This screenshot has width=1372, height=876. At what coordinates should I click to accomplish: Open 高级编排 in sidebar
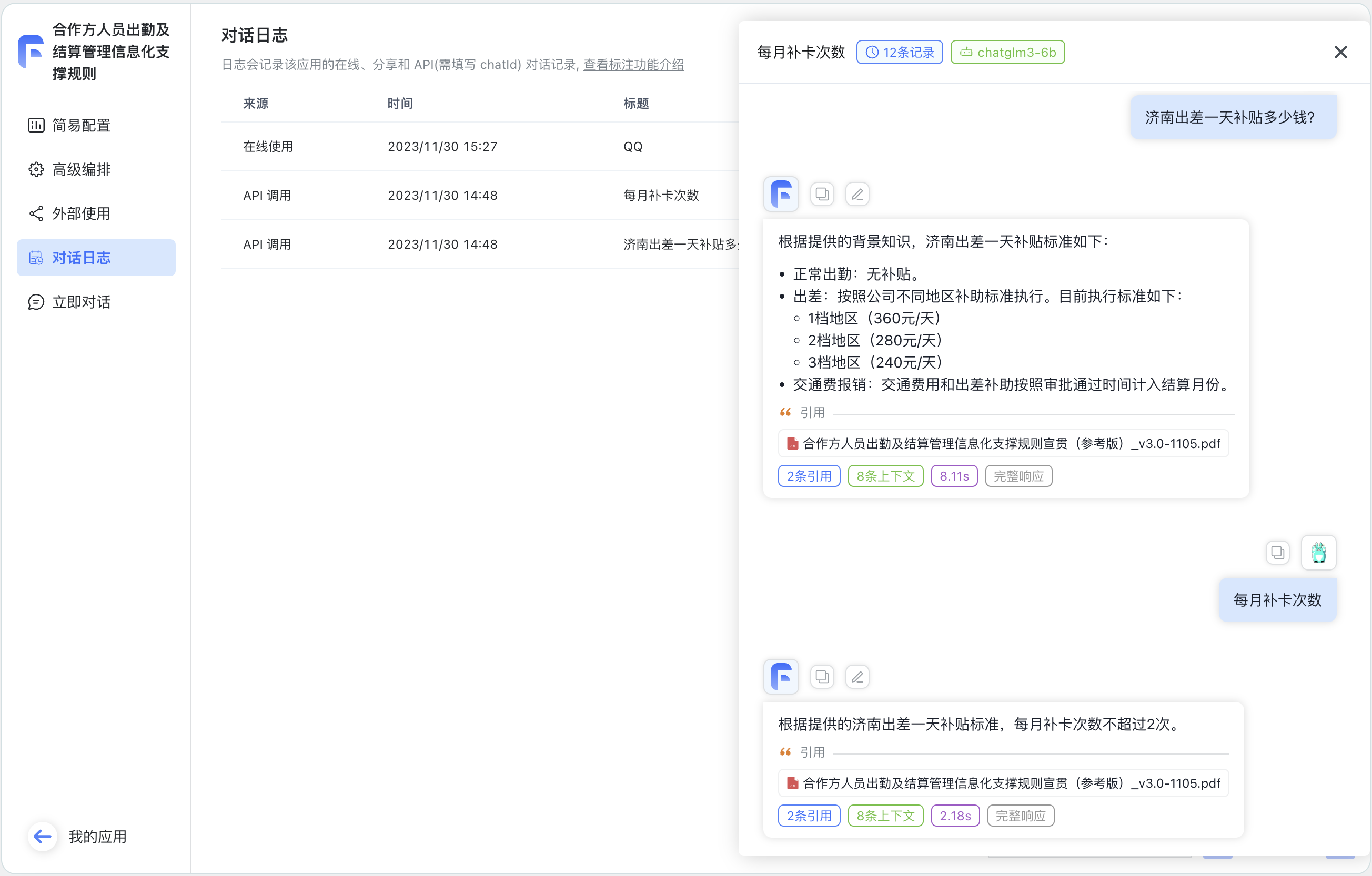click(x=81, y=169)
